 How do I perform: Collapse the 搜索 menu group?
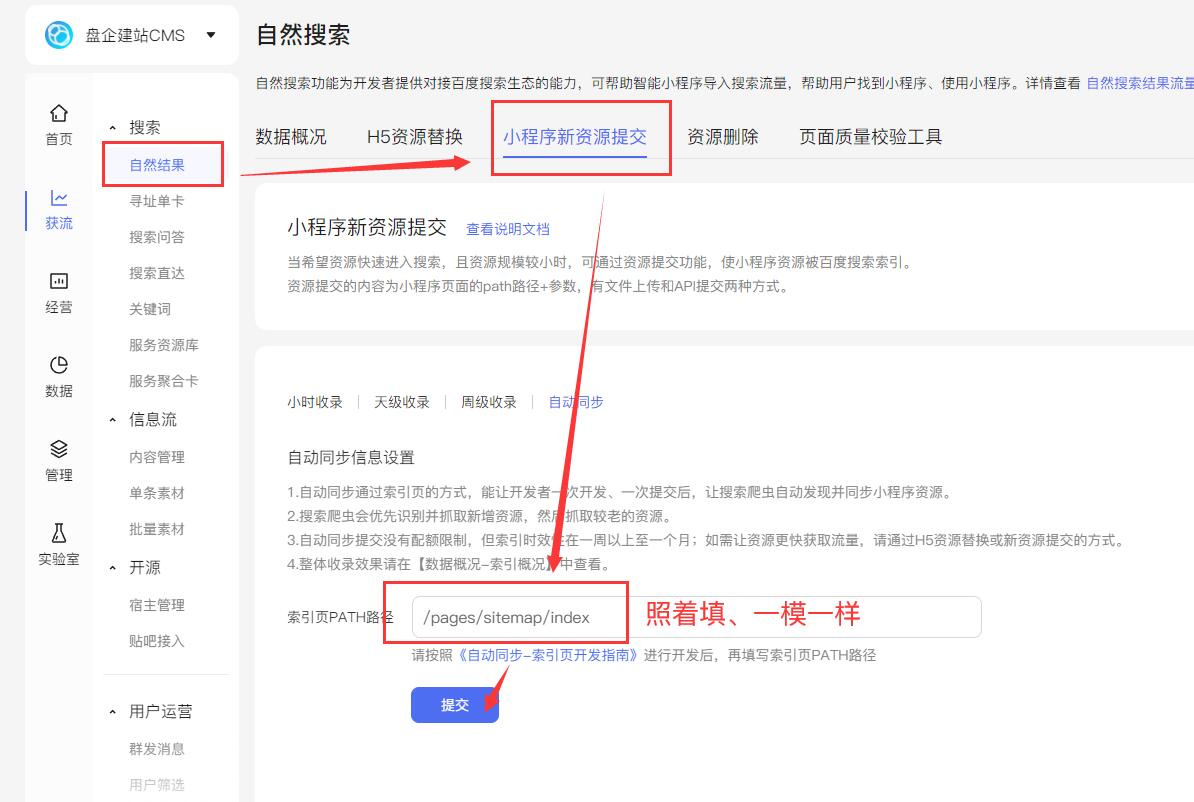click(113, 128)
